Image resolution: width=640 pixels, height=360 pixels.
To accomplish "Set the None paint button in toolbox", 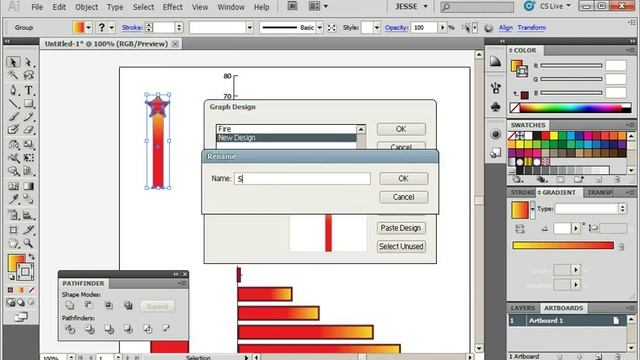I will click(x=31, y=290).
